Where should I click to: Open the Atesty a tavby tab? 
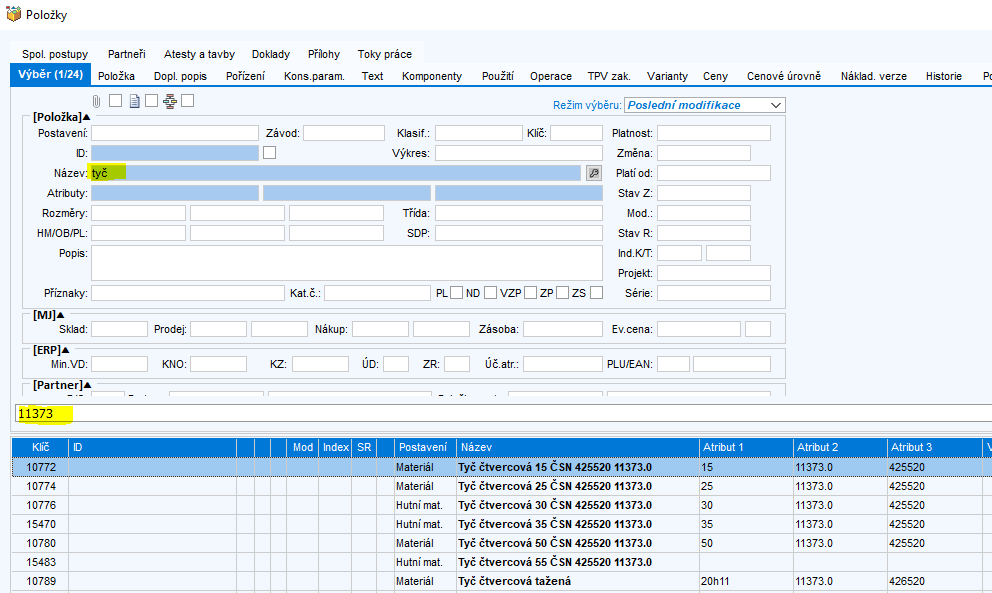pos(199,54)
